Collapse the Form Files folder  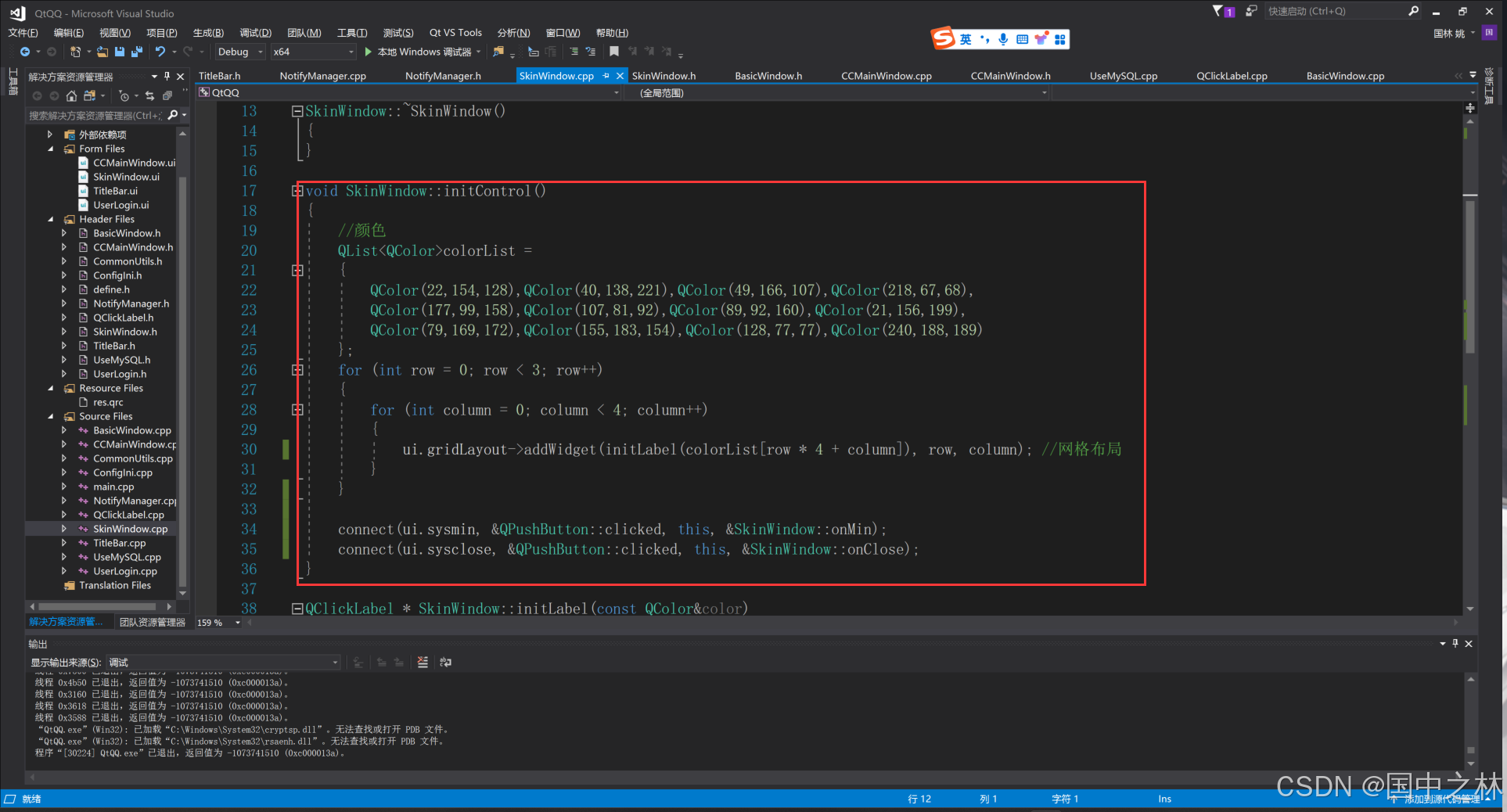point(52,149)
